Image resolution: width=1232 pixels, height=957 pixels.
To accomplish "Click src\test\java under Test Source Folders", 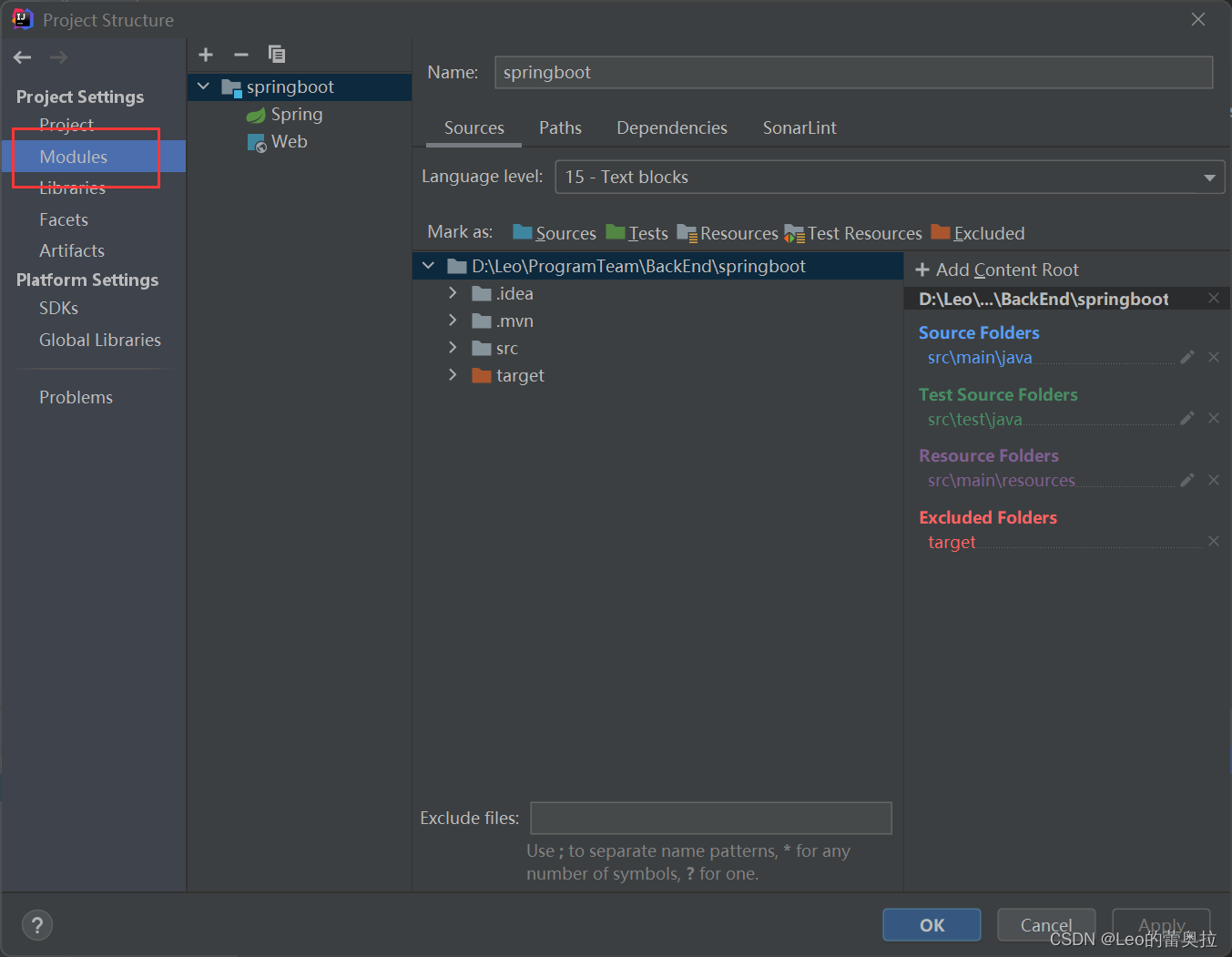I will 975,419.
